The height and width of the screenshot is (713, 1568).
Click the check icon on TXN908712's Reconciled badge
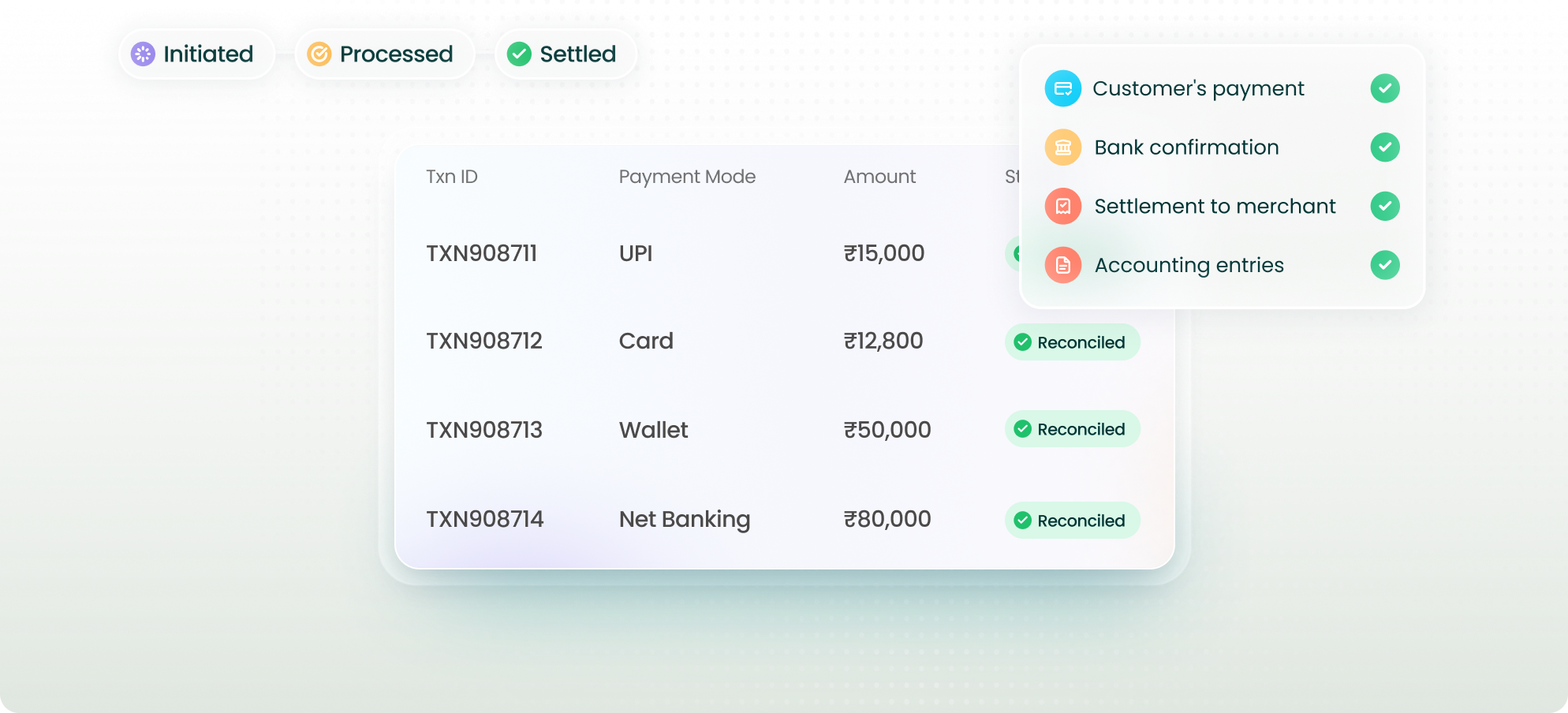pyautogui.click(x=1023, y=342)
